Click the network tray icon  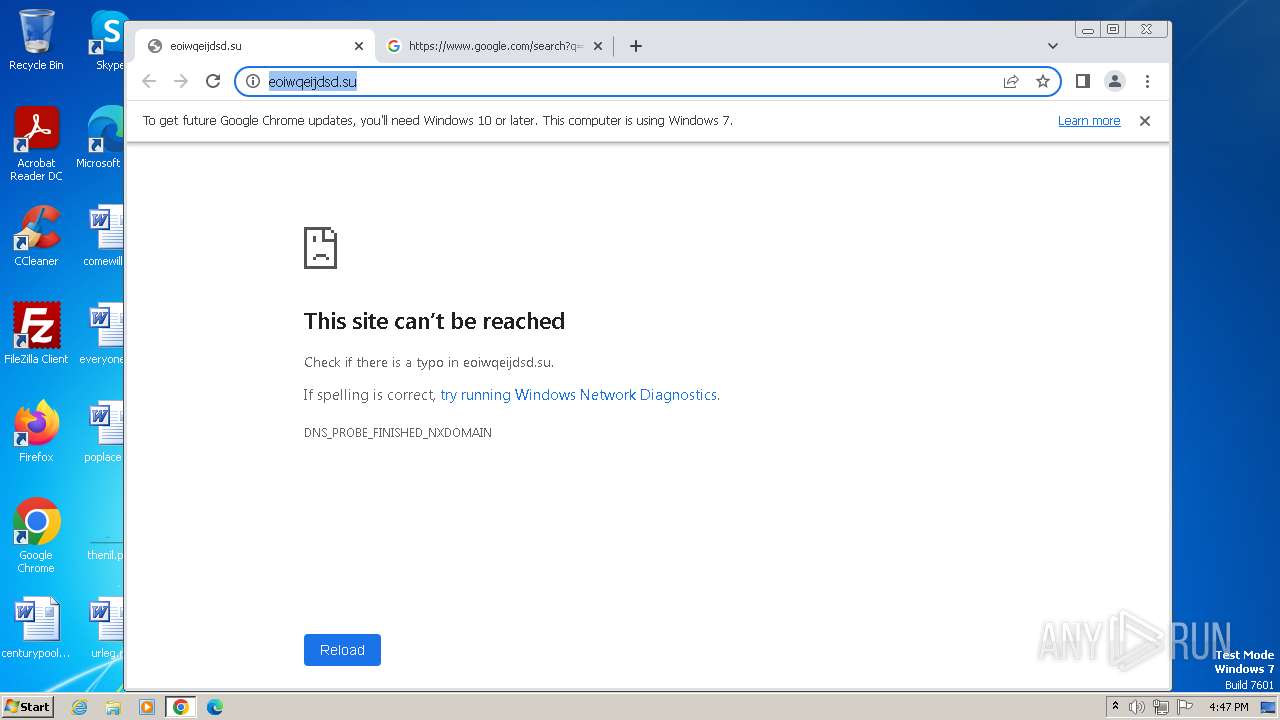tap(1161, 707)
